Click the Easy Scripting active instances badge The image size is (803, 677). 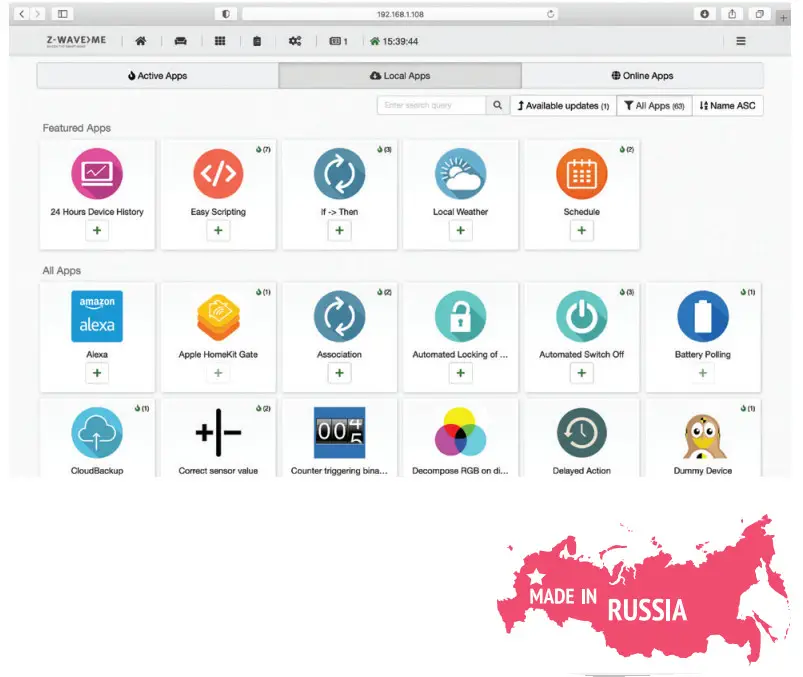(x=263, y=150)
